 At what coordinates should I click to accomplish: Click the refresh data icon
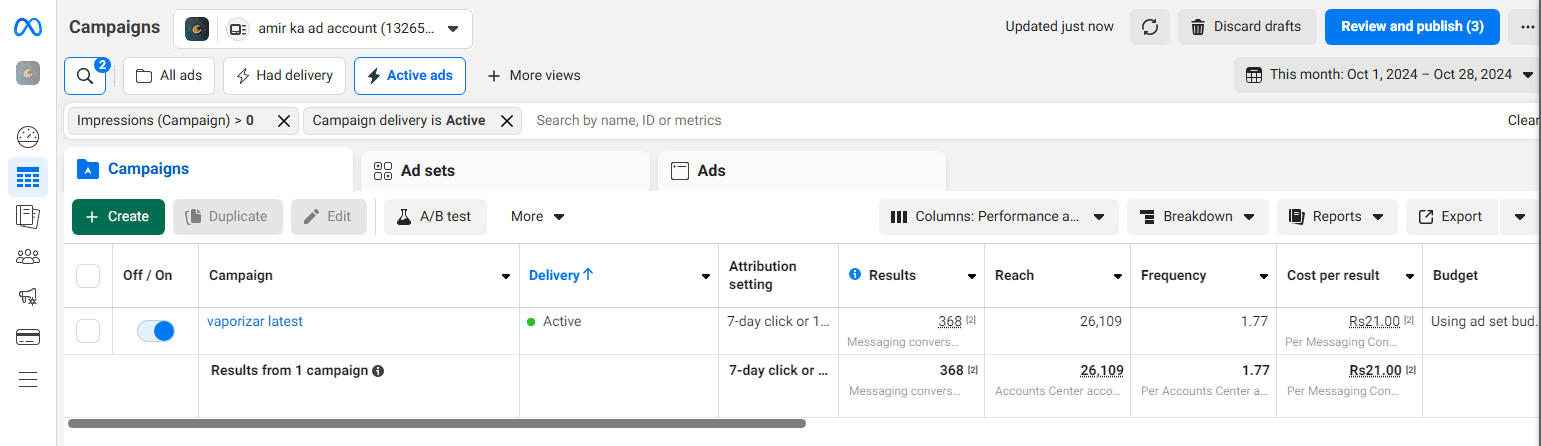pos(1150,27)
